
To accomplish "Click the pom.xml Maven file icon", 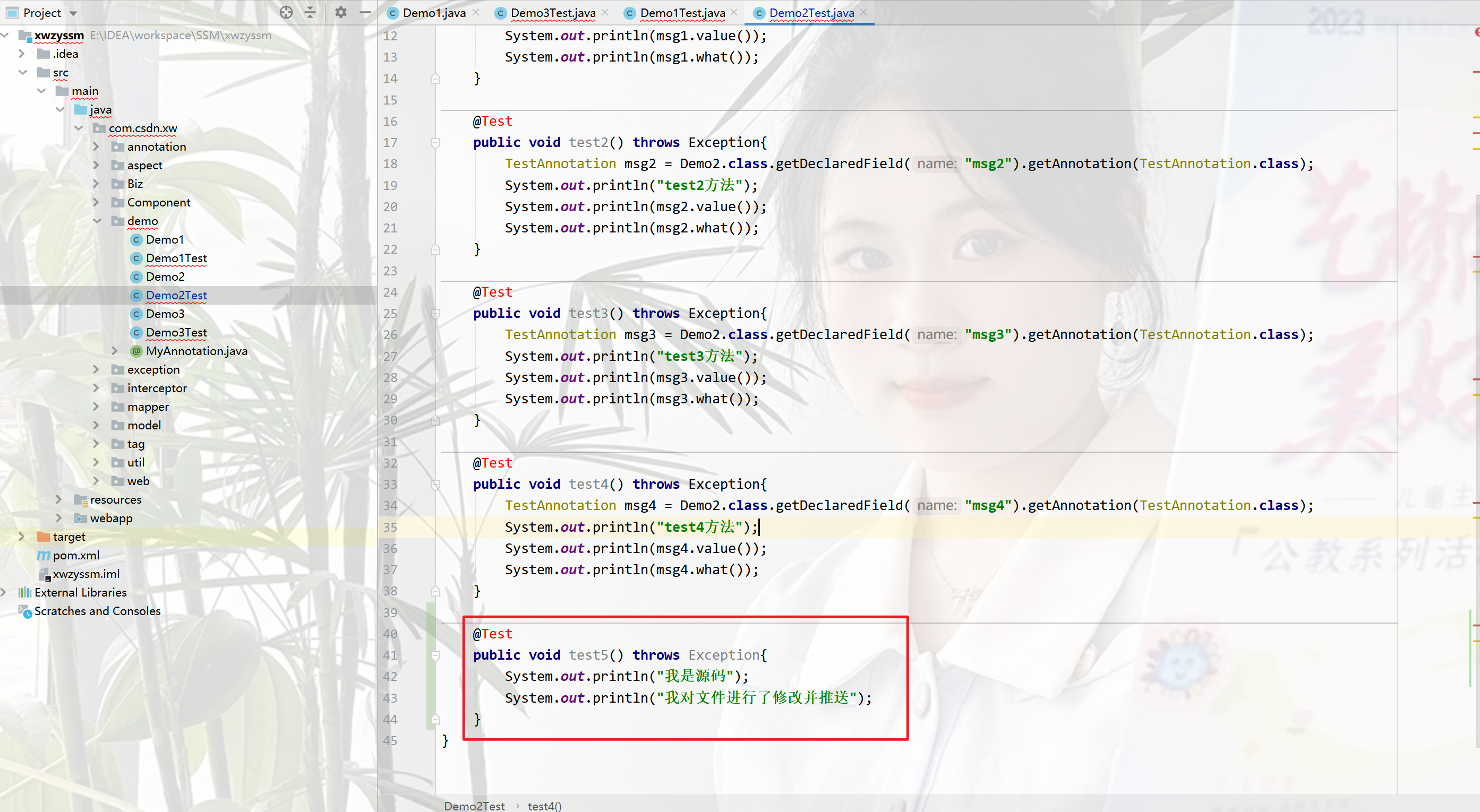I will click(x=44, y=555).
